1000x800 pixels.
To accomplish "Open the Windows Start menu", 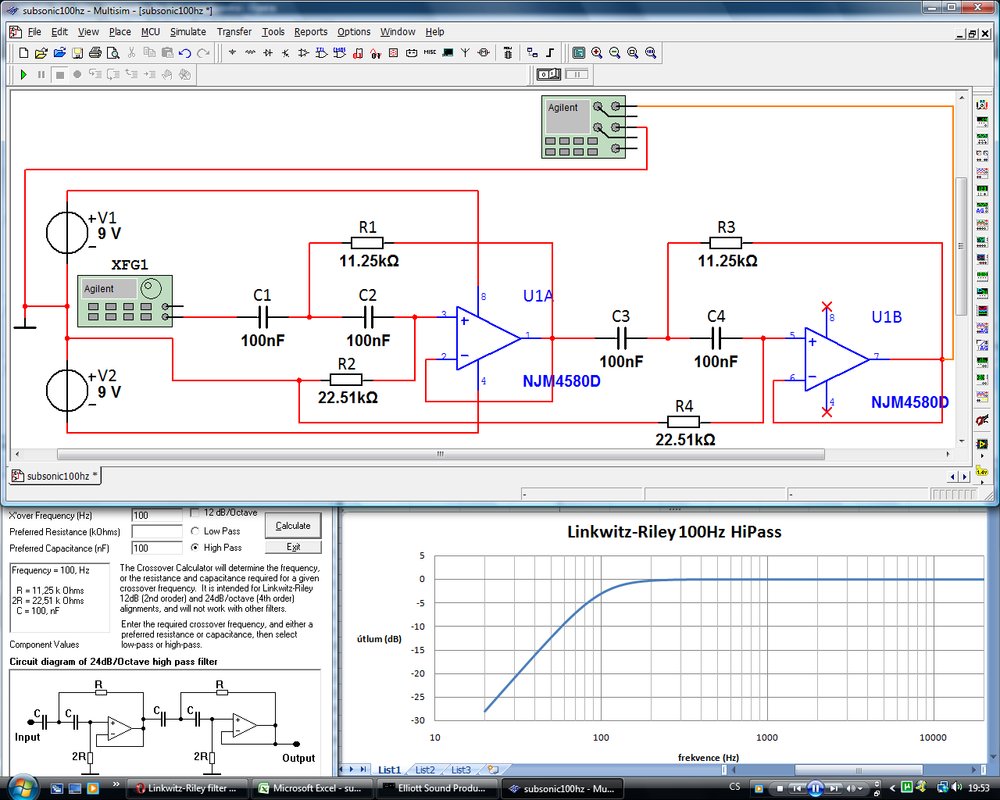I will coord(21,787).
